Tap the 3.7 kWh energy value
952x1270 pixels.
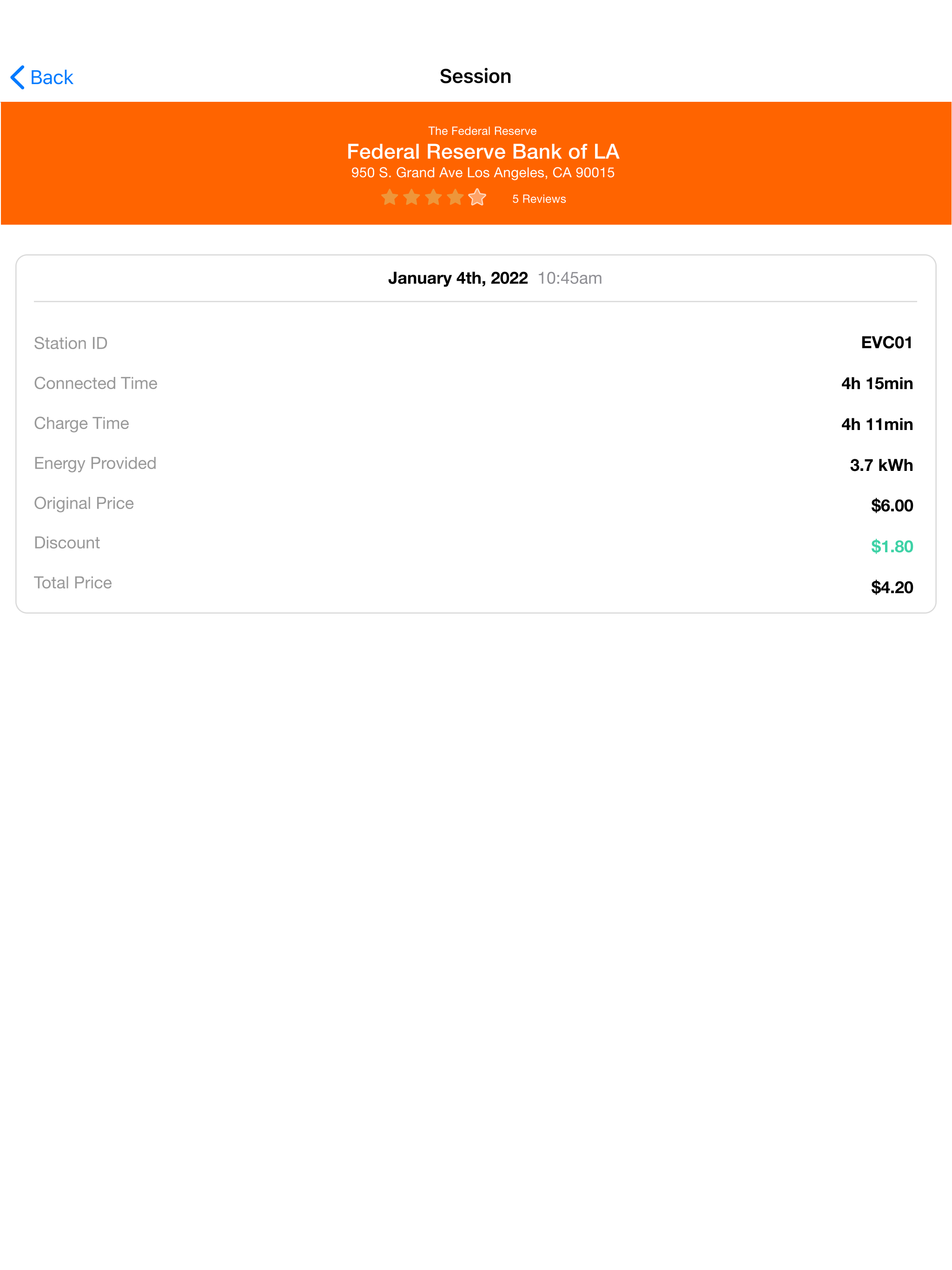click(x=881, y=465)
